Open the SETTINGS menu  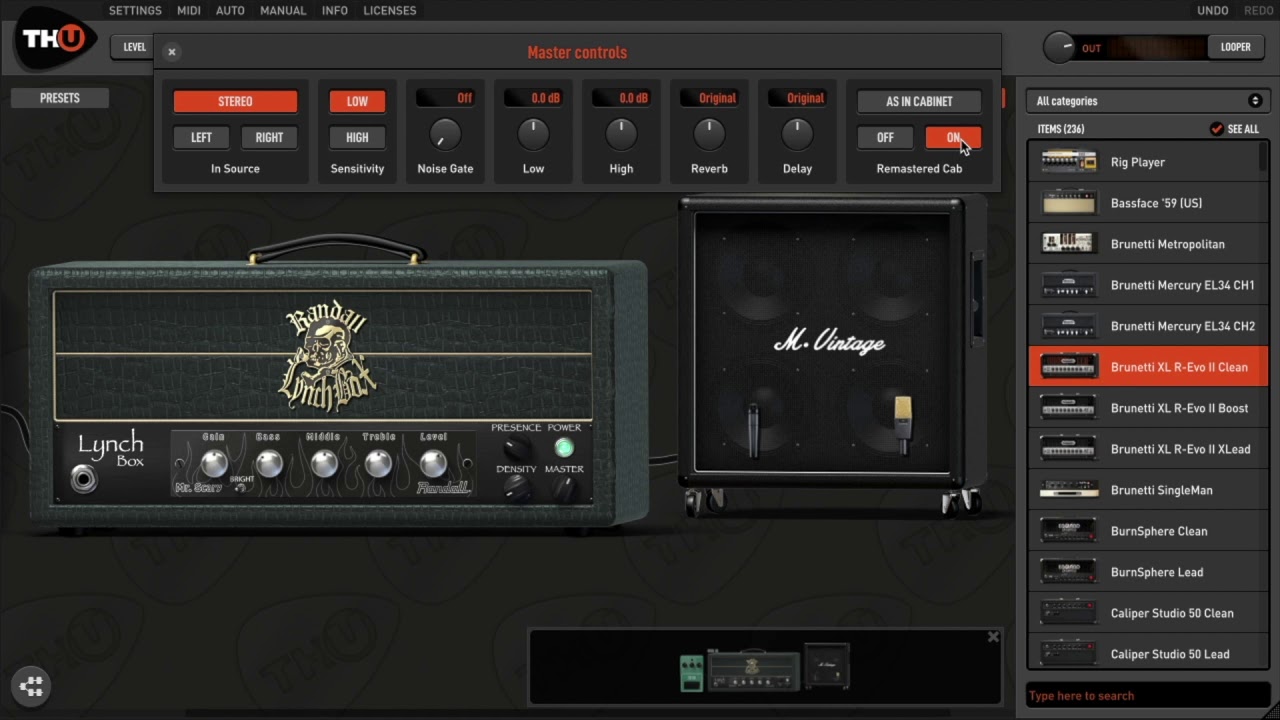[x=135, y=10]
